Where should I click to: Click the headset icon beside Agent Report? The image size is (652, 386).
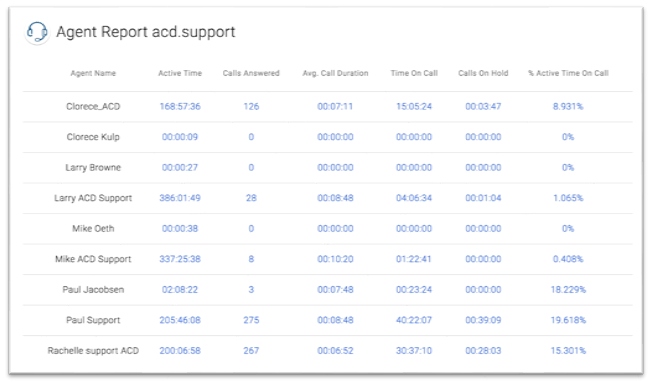click(x=37, y=32)
